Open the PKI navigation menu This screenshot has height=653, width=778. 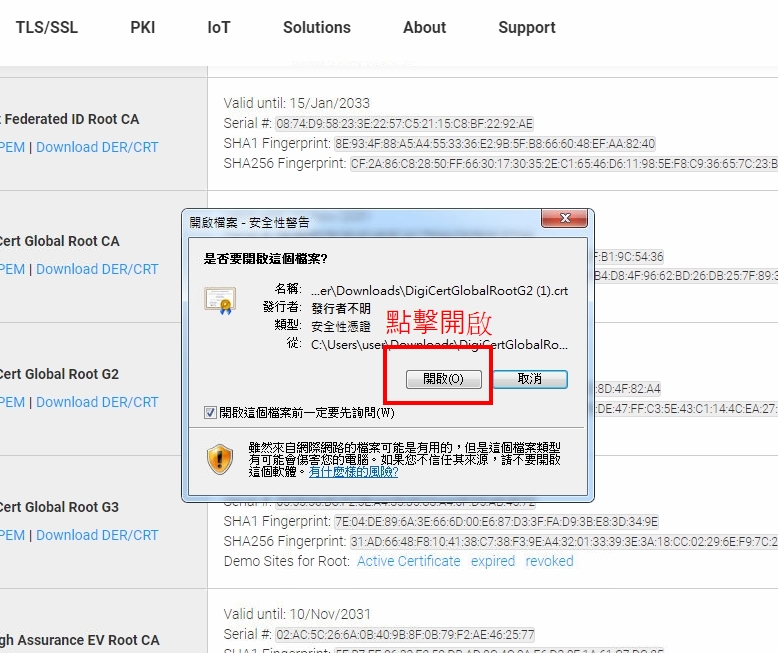142,27
